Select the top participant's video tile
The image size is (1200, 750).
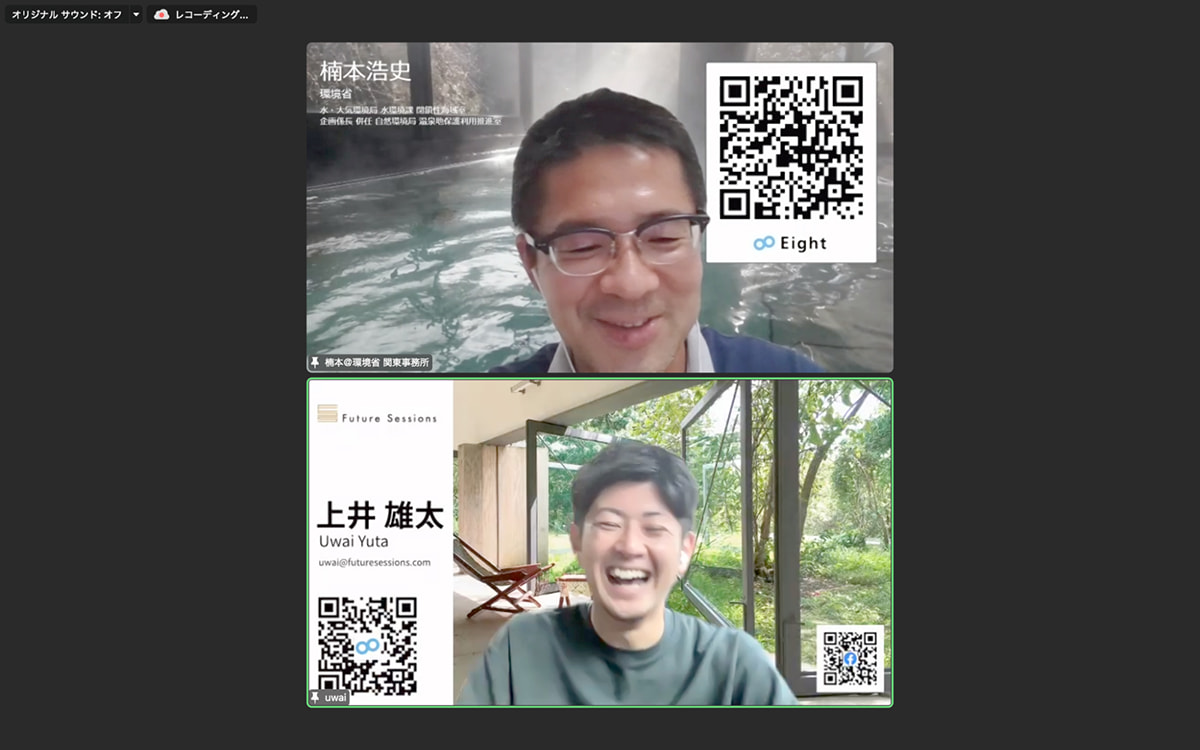(600, 207)
